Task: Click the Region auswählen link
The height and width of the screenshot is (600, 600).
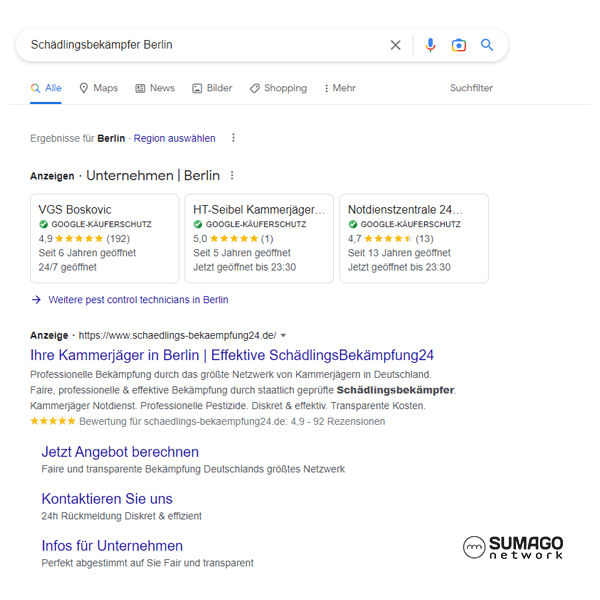Action: 174,139
